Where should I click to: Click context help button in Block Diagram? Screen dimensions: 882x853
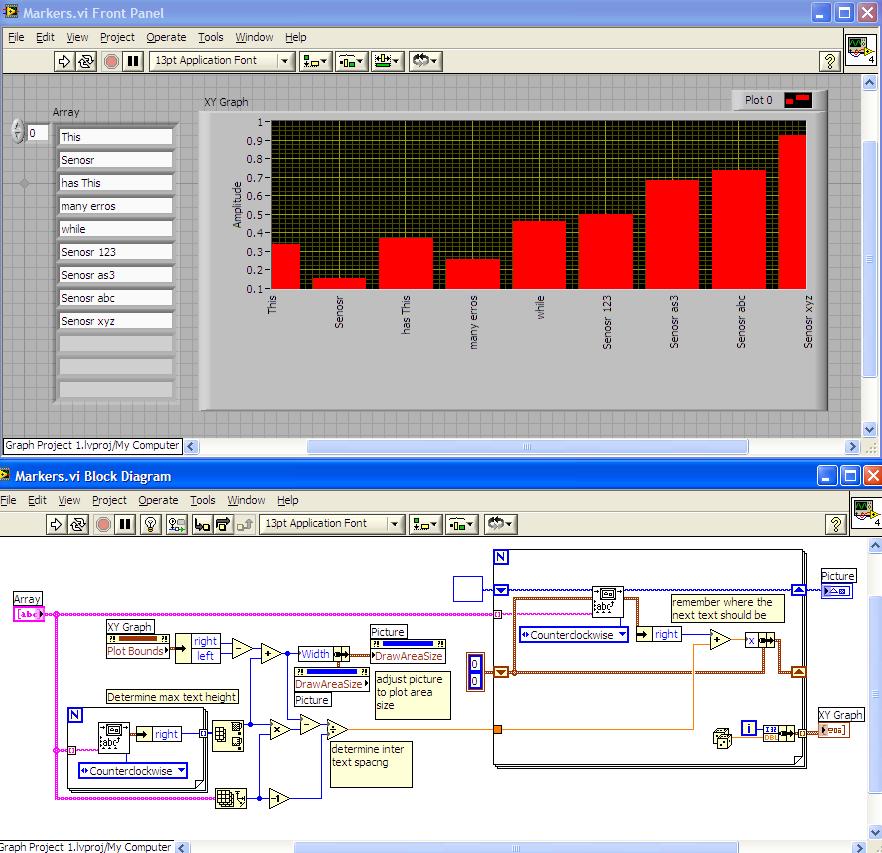pos(835,524)
